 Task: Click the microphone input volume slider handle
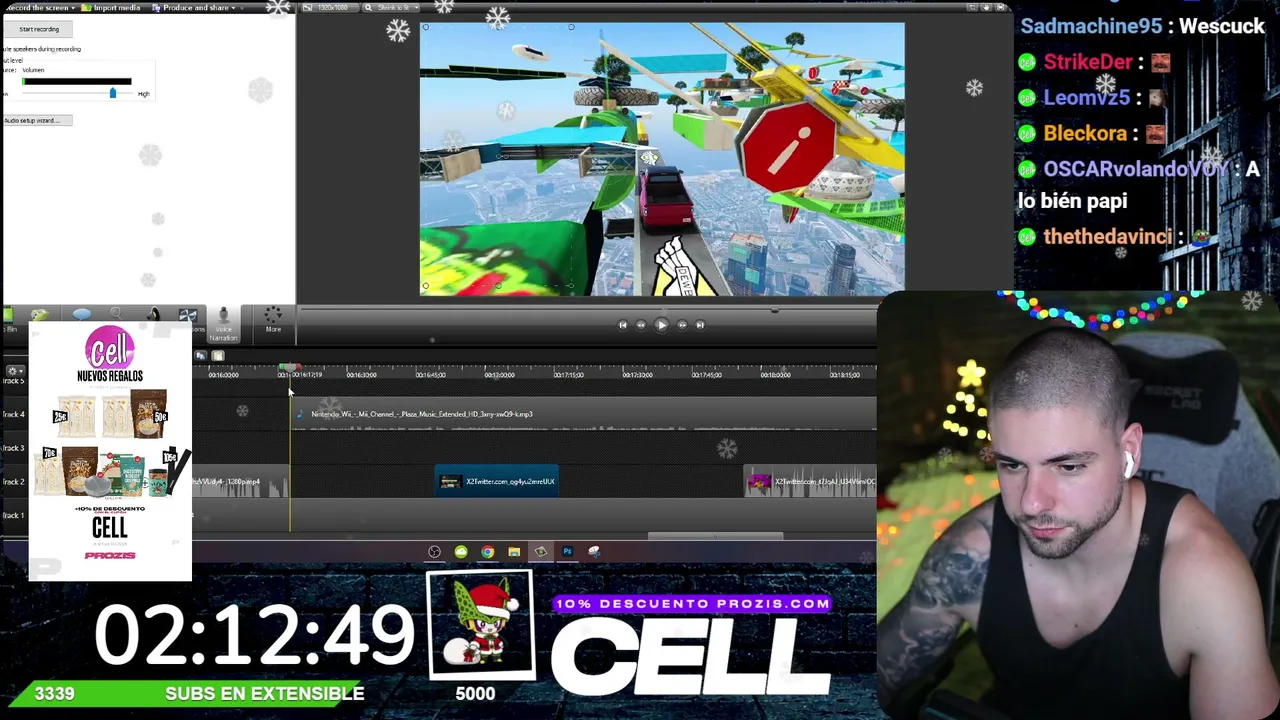click(x=113, y=92)
